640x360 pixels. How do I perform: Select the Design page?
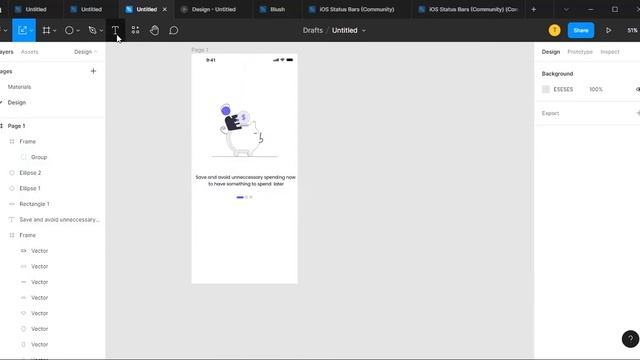(17, 102)
